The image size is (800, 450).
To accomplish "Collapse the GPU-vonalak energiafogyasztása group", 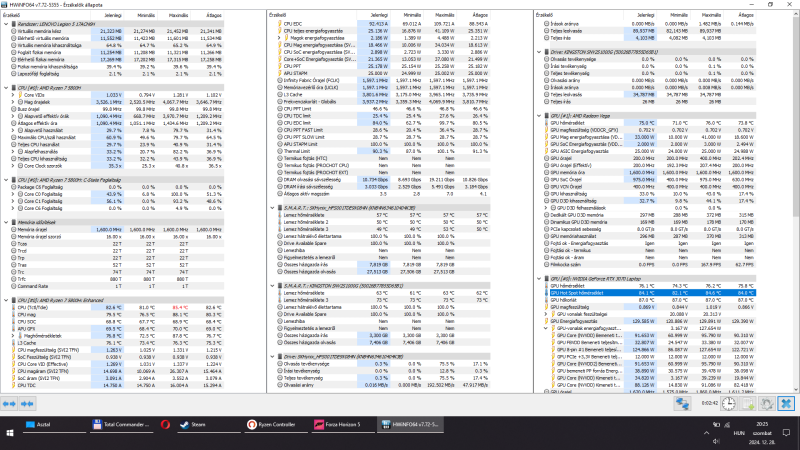I will [x=545, y=329].
